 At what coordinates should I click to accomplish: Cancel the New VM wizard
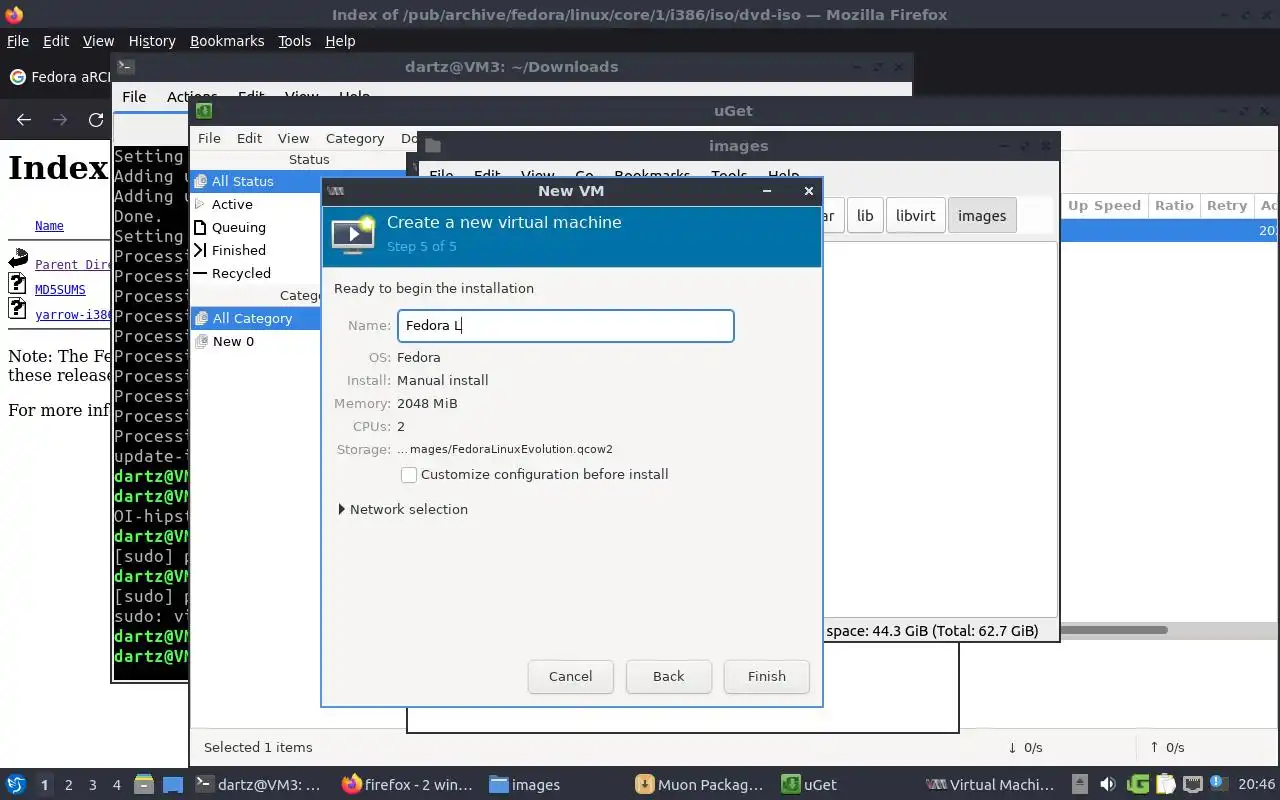[570, 676]
